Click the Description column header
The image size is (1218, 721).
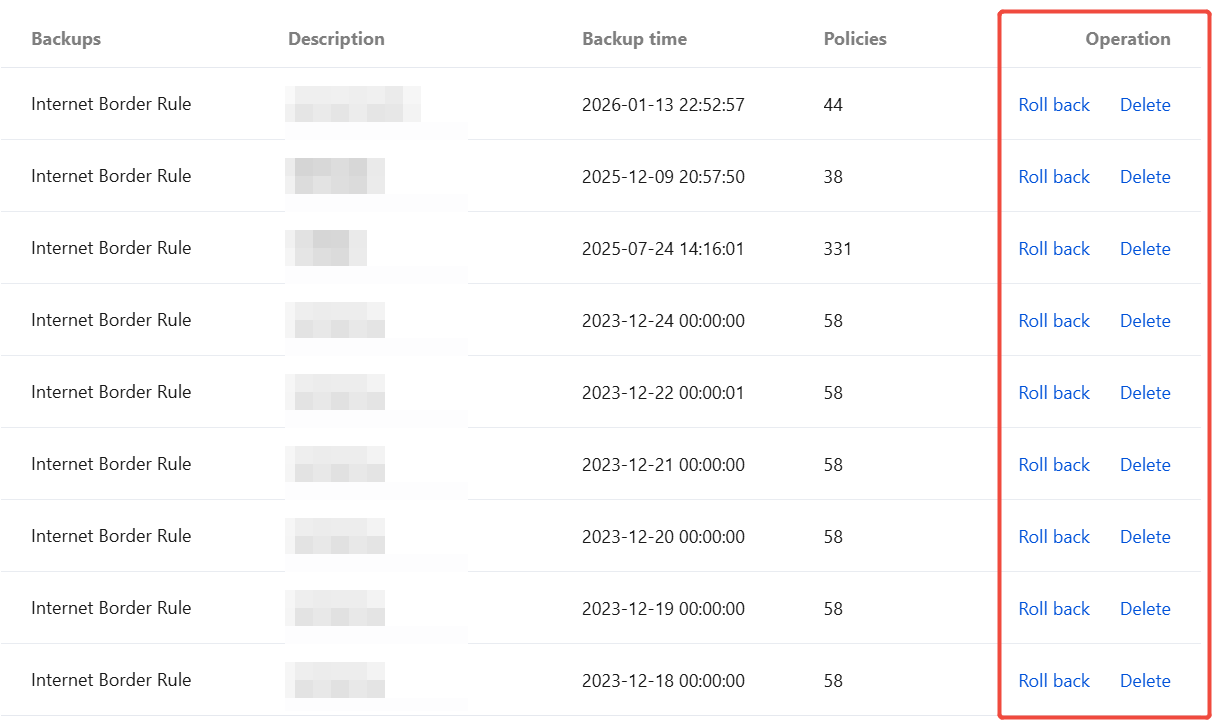[x=336, y=39]
